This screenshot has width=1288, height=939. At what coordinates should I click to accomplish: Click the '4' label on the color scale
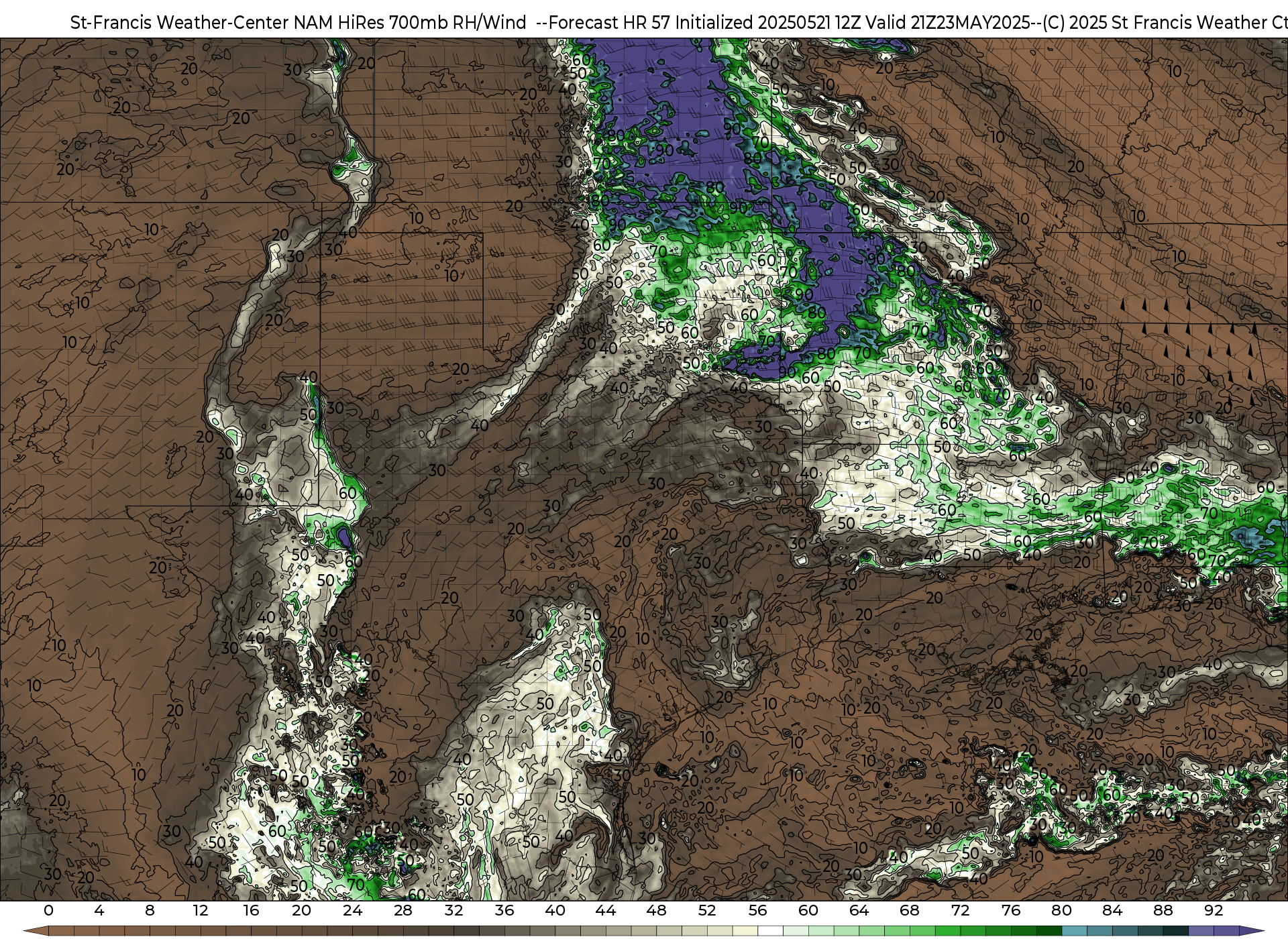tap(99, 911)
